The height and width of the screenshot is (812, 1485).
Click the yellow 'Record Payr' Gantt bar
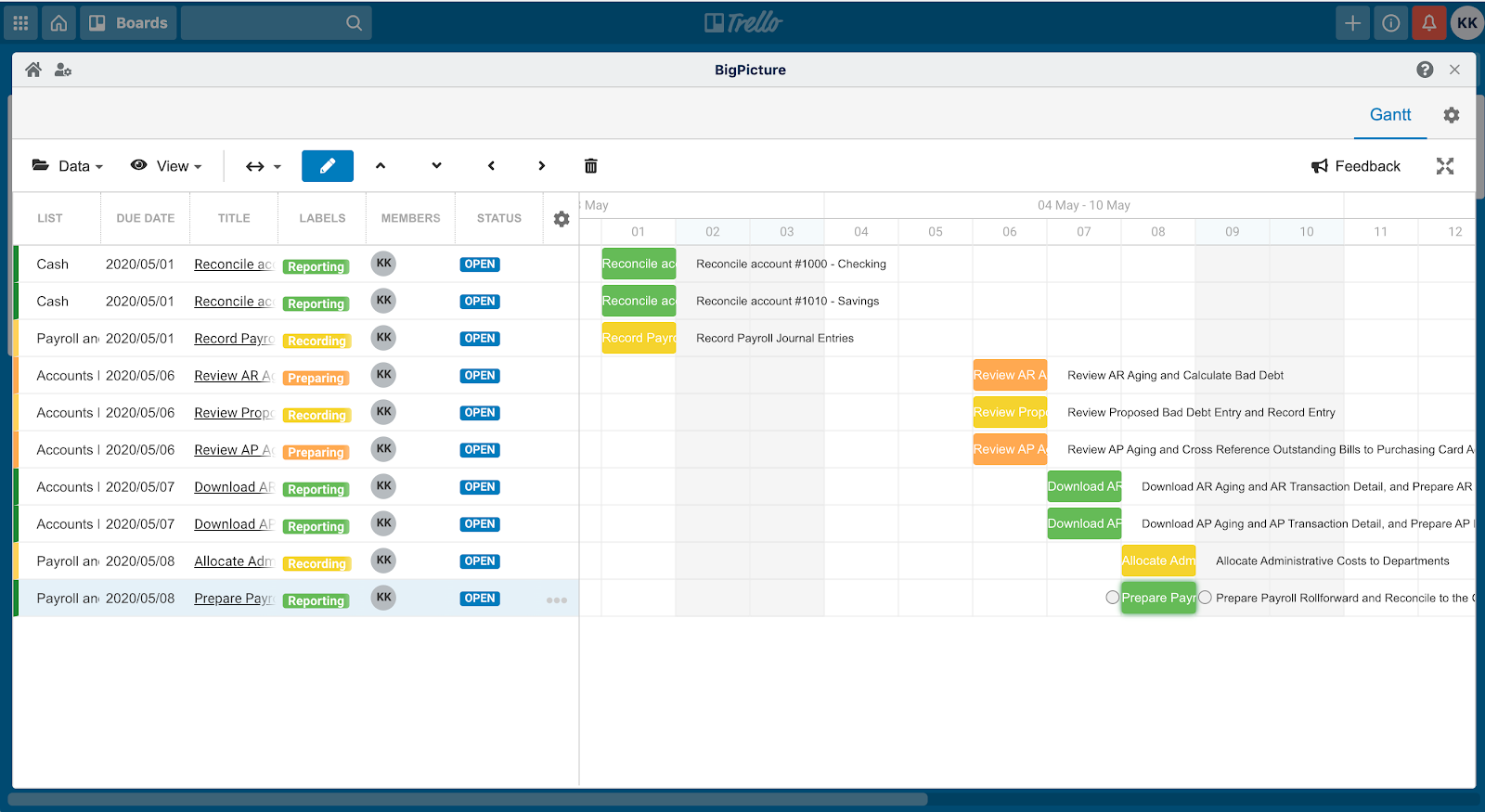click(x=639, y=338)
